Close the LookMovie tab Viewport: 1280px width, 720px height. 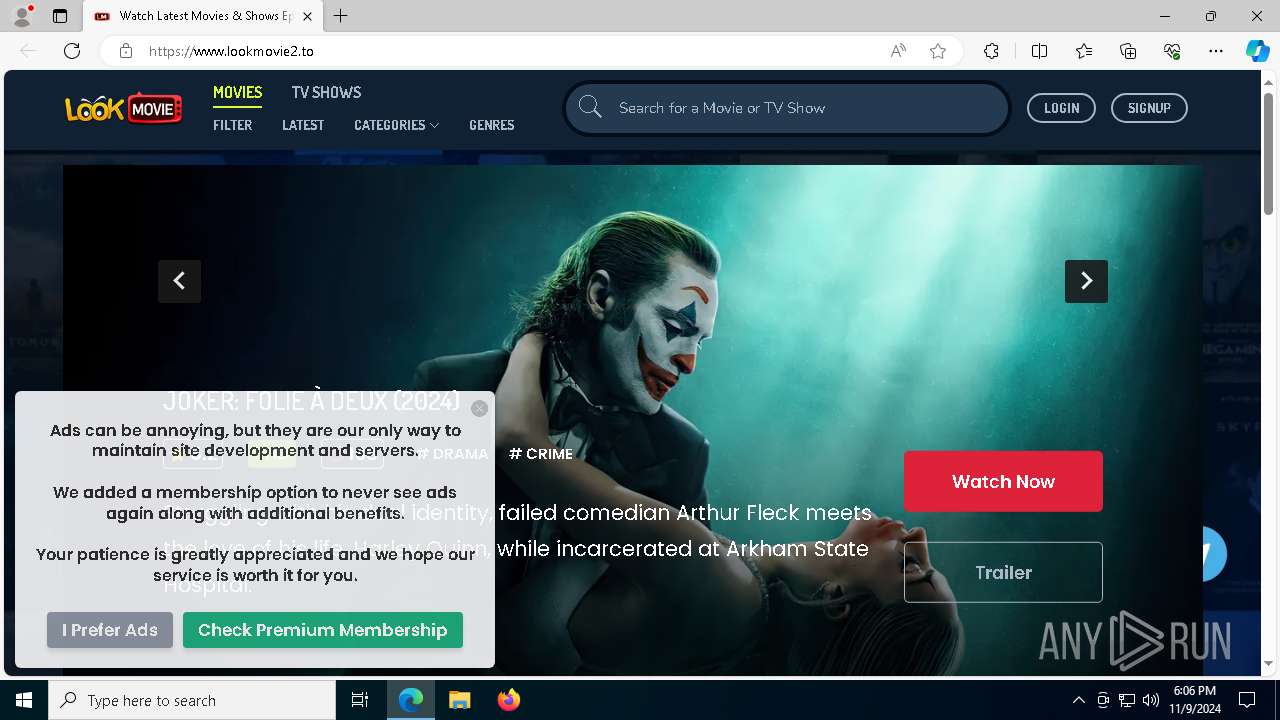click(x=307, y=16)
